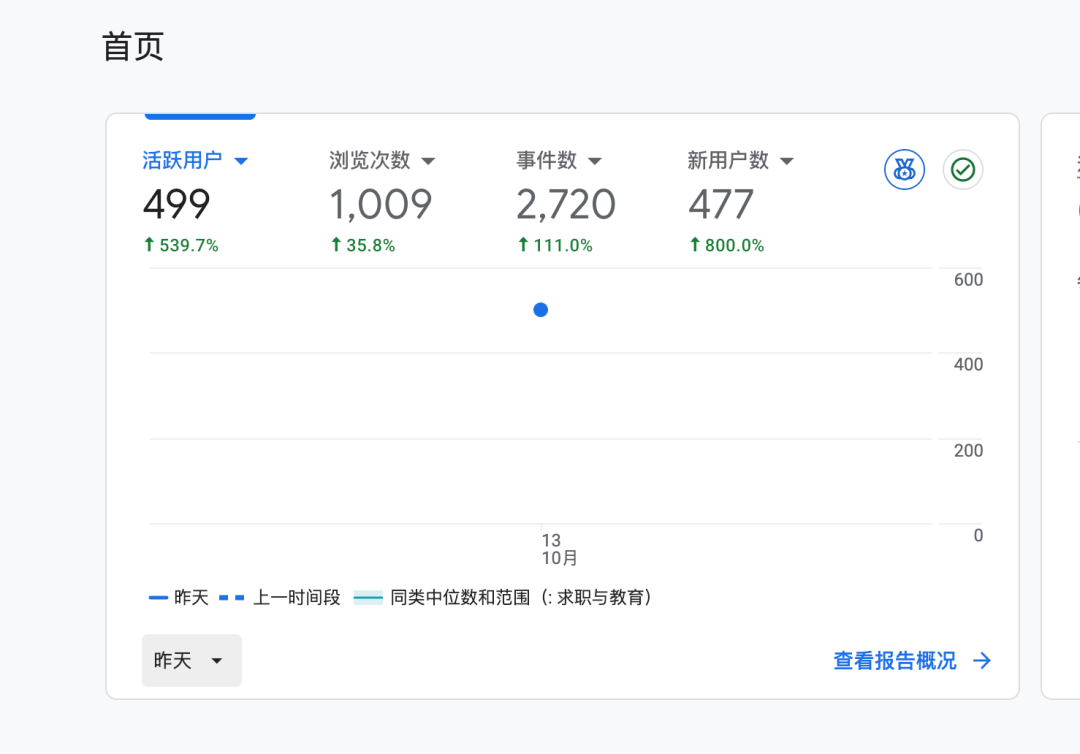This screenshot has width=1080, height=754.
Task: Click the benchmark medal icon
Action: pos(904,169)
